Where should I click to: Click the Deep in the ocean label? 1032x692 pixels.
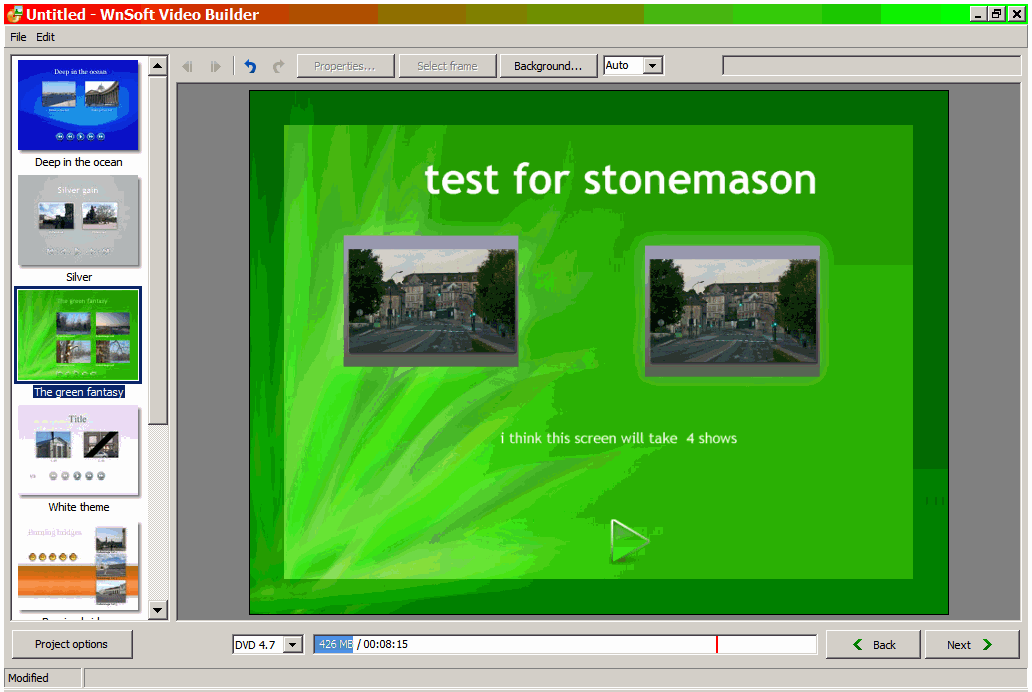coord(78,162)
